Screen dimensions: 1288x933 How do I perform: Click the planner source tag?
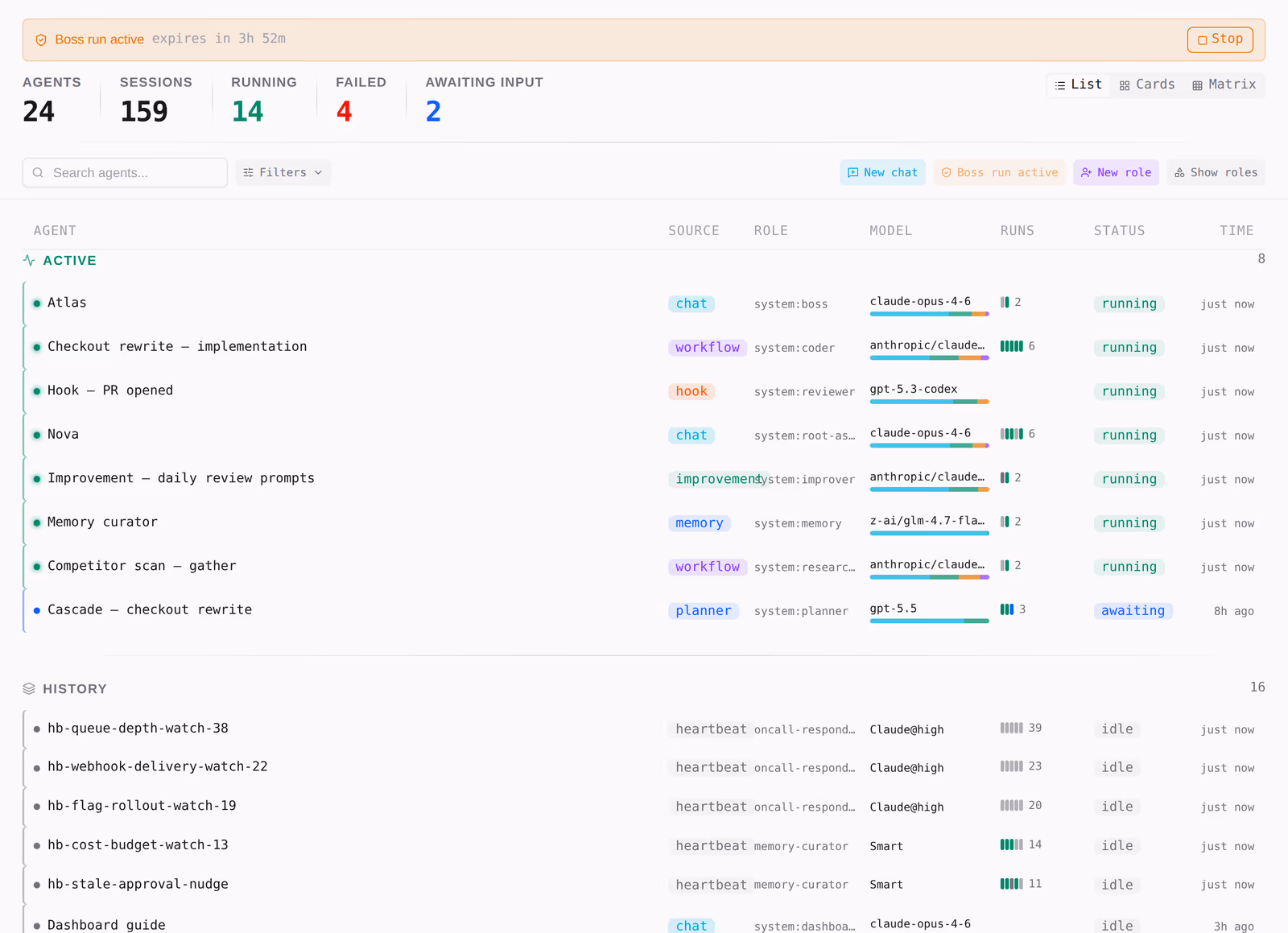[x=704, y=611]
